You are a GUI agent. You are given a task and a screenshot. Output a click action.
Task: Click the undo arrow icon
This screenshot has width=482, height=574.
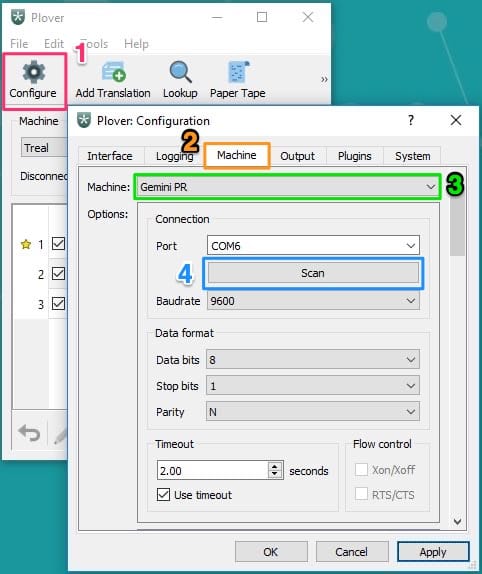pos(29,434)
